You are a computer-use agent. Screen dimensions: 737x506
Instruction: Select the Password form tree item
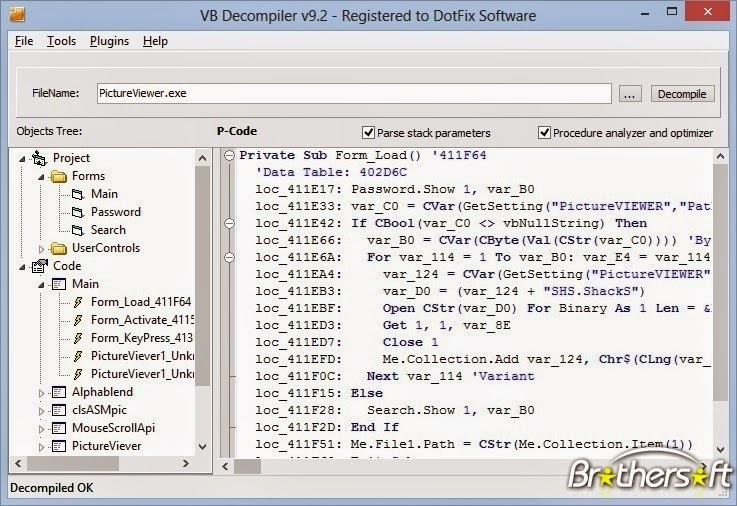pos(116,212)
